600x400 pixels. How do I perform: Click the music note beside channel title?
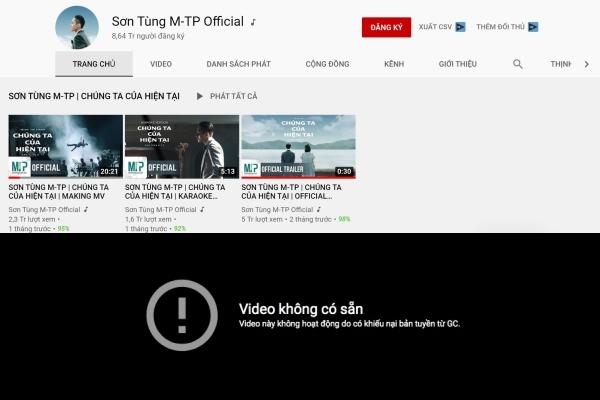(253, 22)
